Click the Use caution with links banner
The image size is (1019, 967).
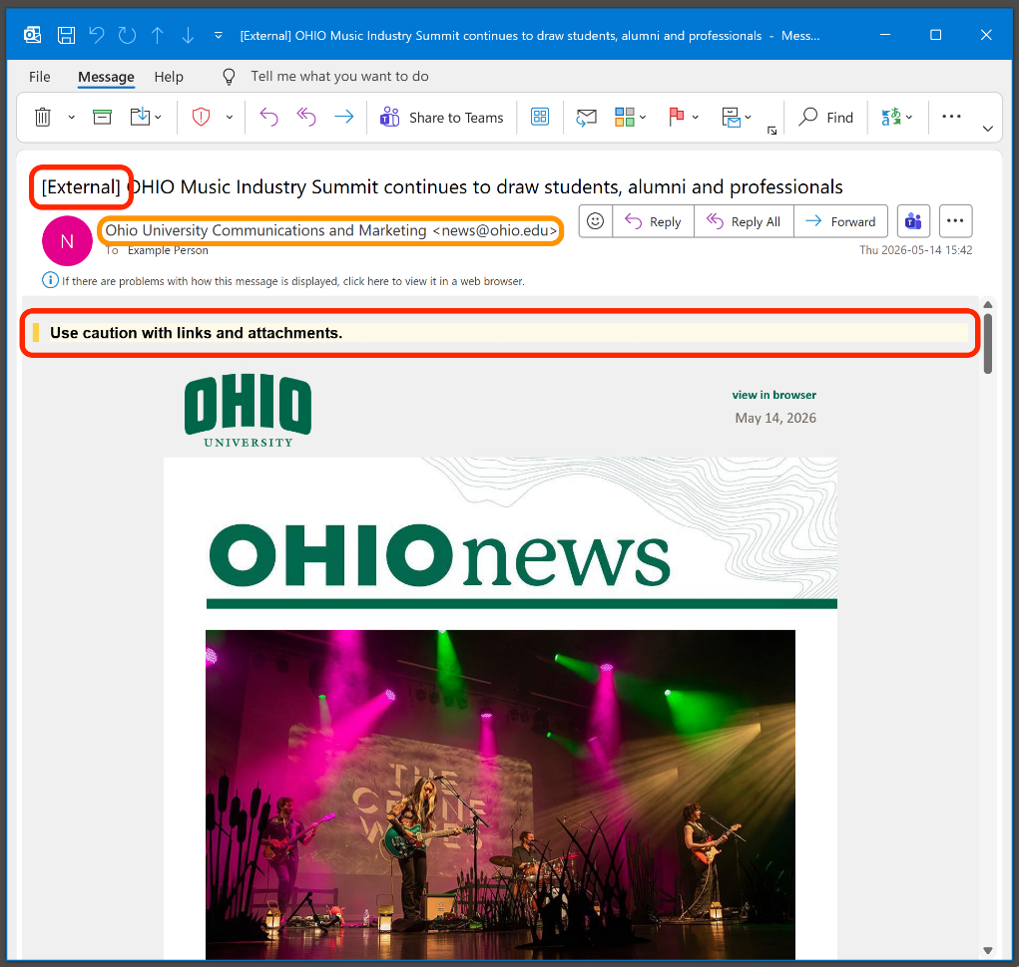tap(500, 333)
